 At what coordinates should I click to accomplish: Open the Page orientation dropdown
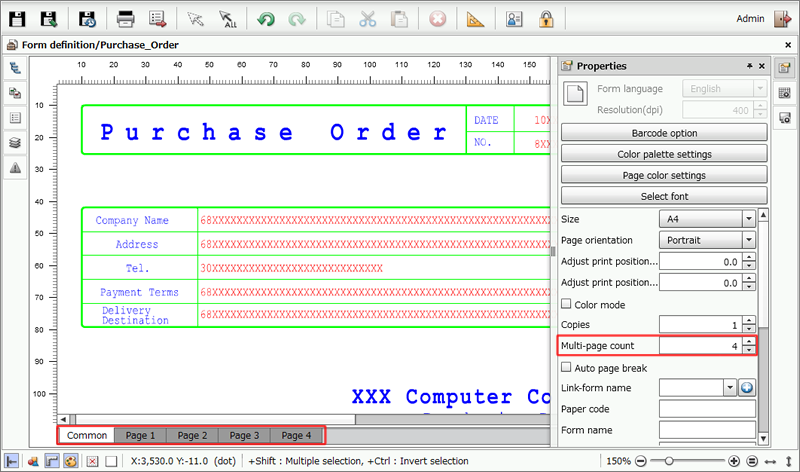pyautogui.click(x=748, y=240)
